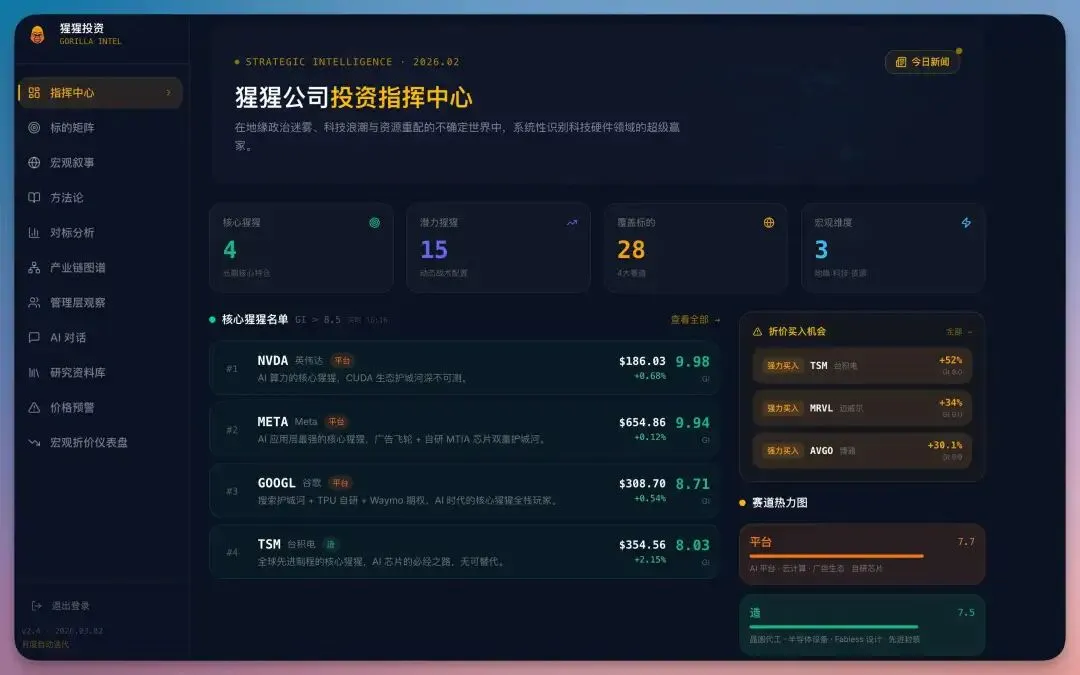Open AI 对话 chat page

[101, 338]
